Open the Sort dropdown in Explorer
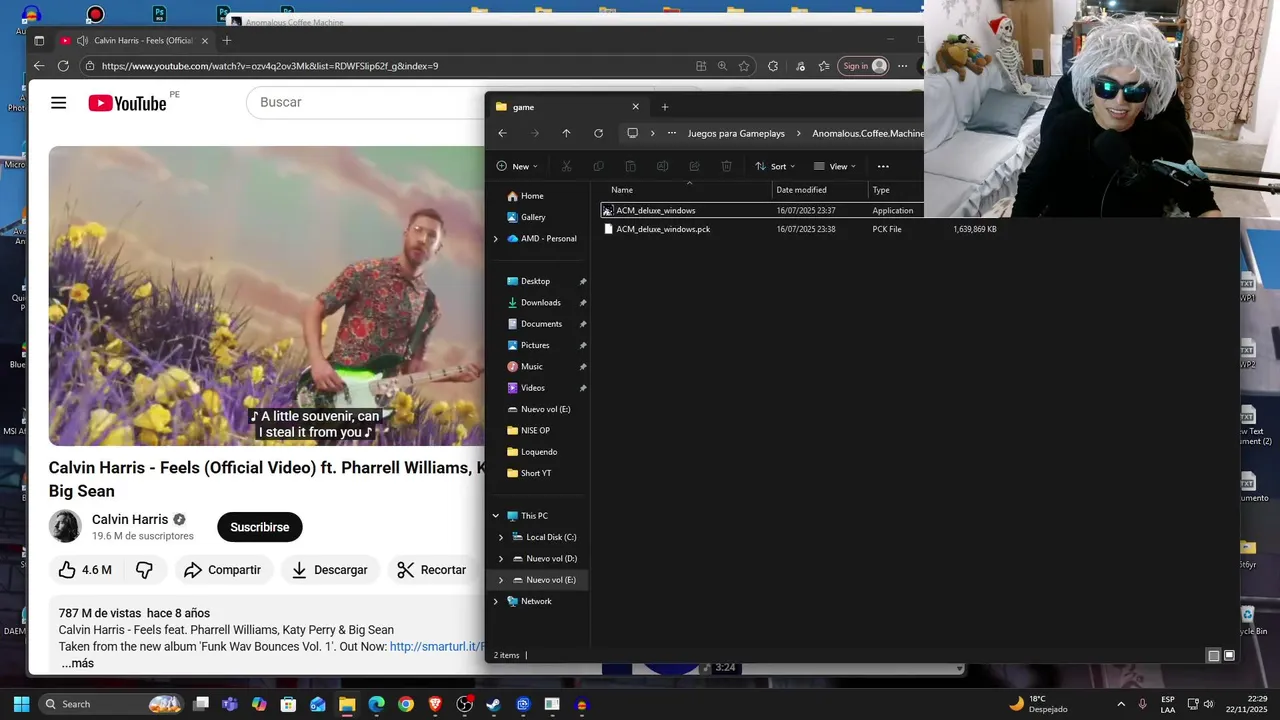This screenshot has width=1280, height=720. point(775,166)
